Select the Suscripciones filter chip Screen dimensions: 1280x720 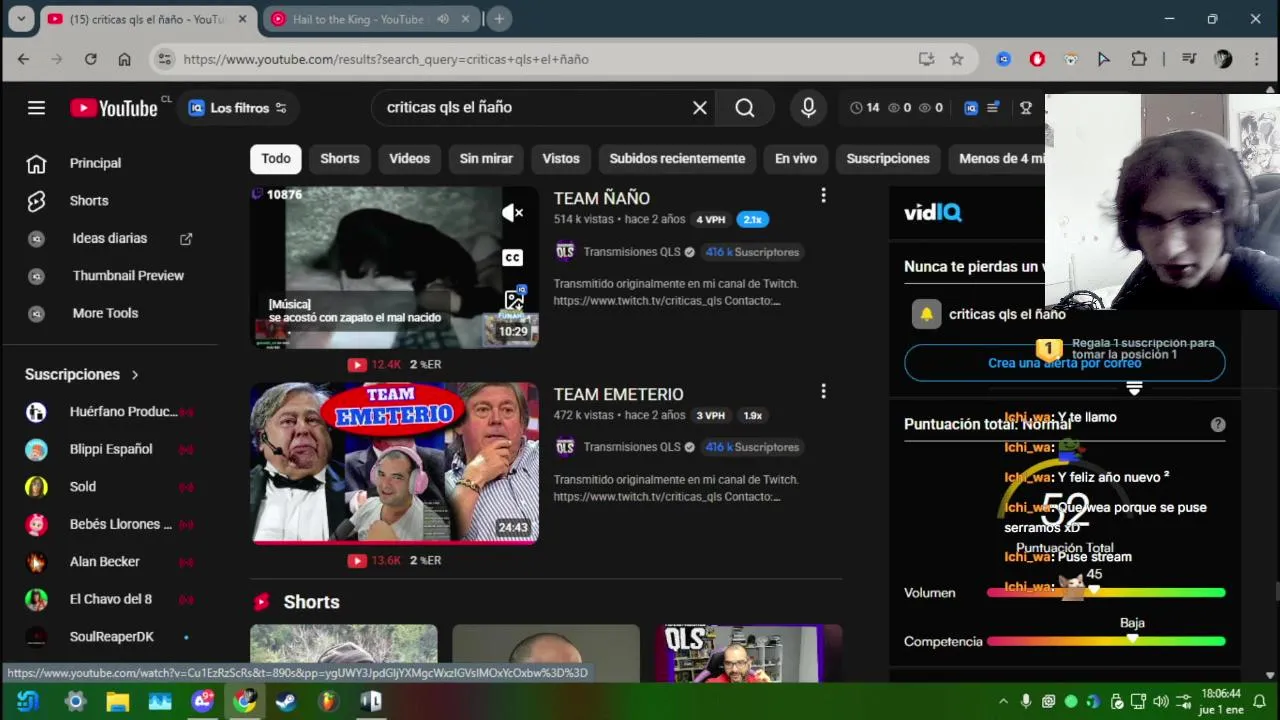(888, 159)
